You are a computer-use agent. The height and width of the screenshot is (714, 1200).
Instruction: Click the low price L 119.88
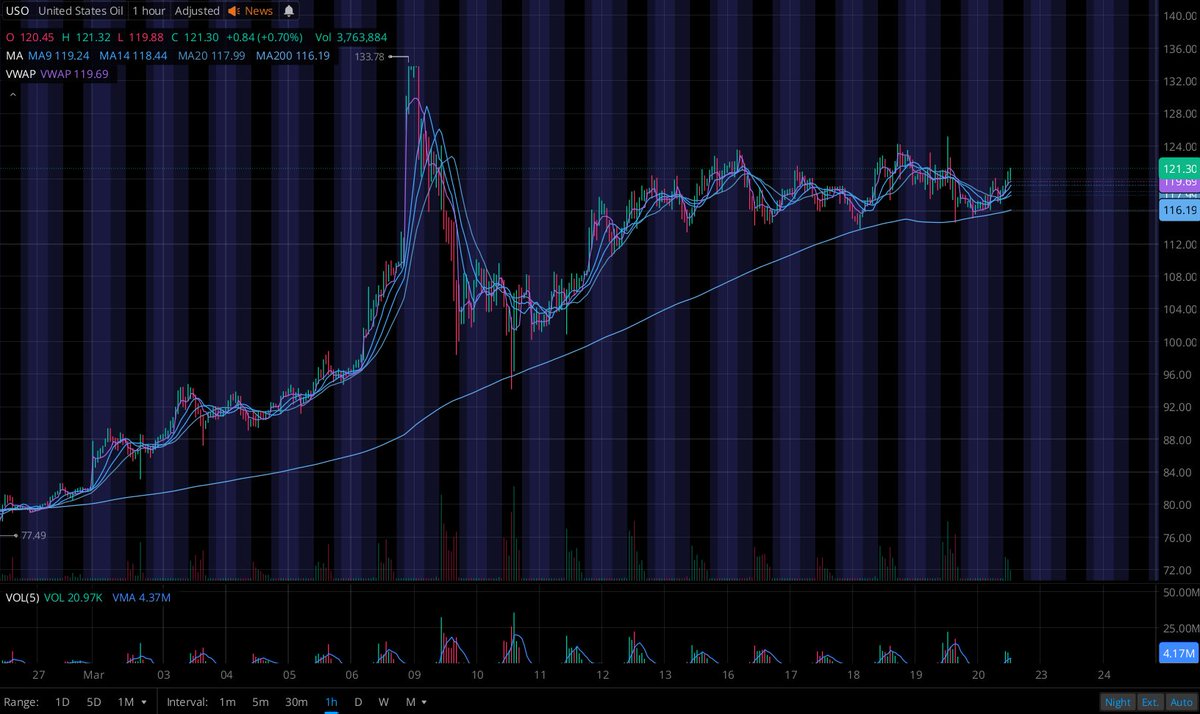click(x=139, y=38)
